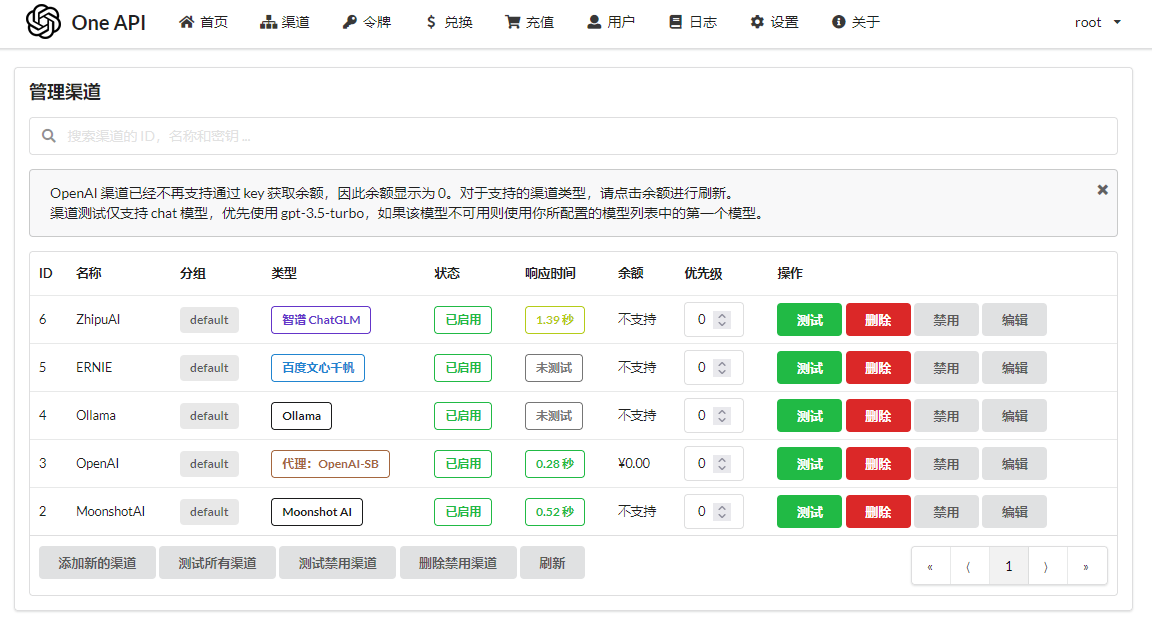Screen dimensions: 1152x621
Task: Disable the ZhipuAI channel
Action: pos(946,320)
